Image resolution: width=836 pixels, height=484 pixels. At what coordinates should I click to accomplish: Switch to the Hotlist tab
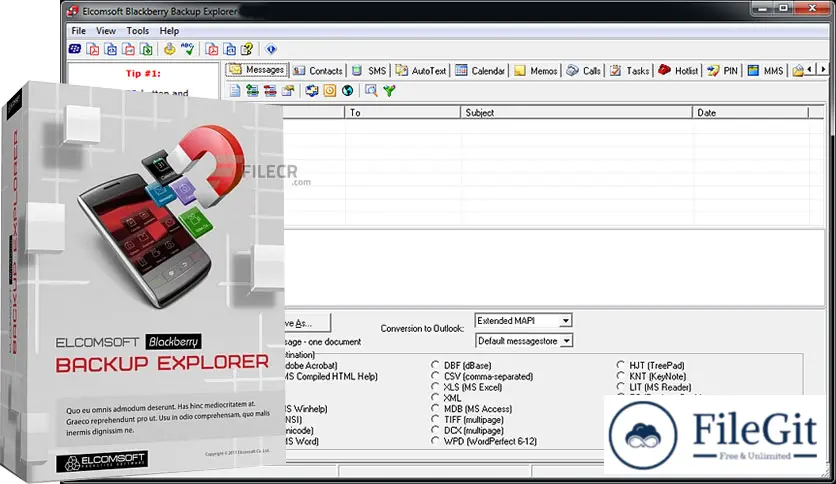pos(678,70)
